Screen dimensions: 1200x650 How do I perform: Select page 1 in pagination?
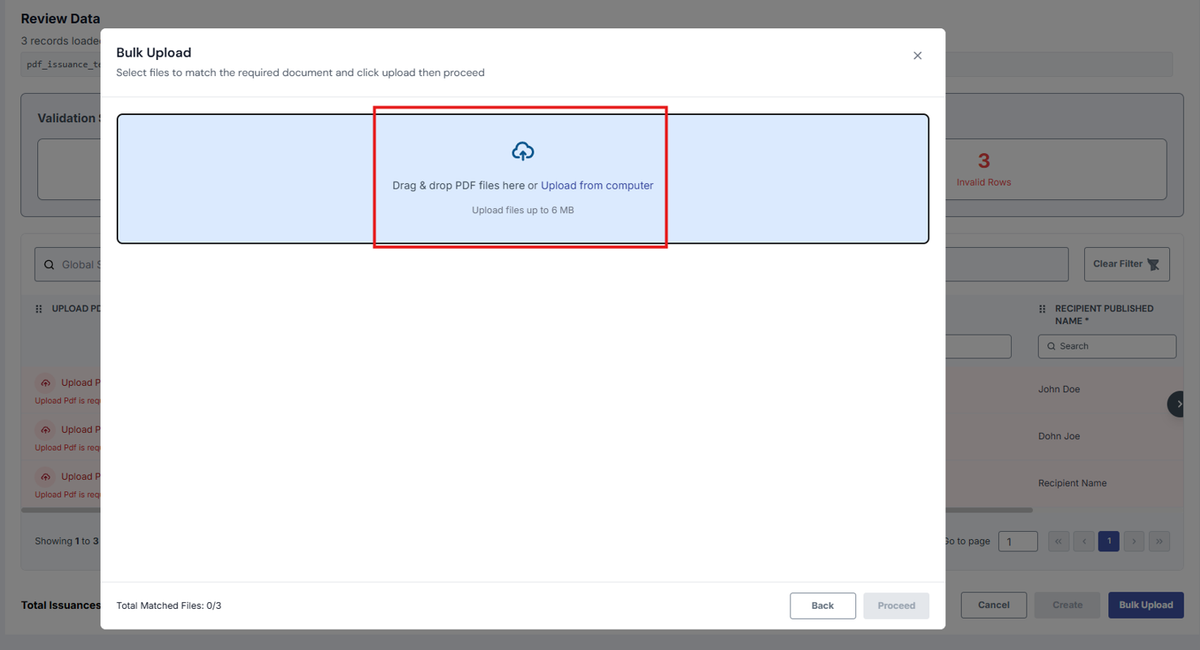coord(1108,541)
